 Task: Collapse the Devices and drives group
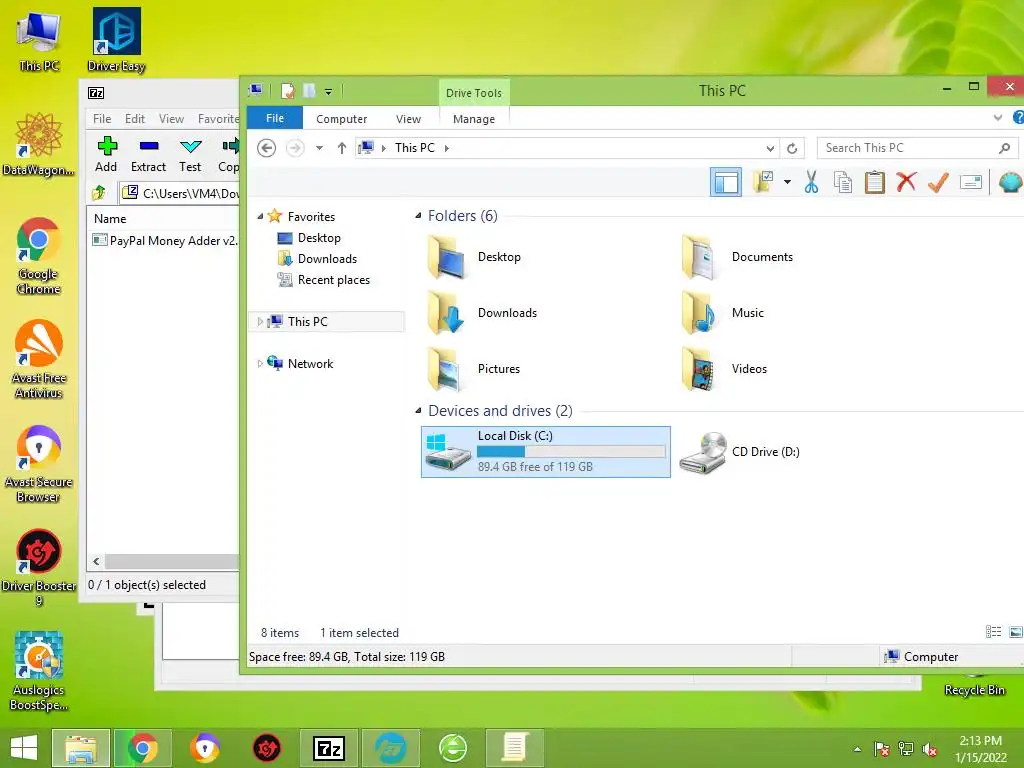coord(418,411)
